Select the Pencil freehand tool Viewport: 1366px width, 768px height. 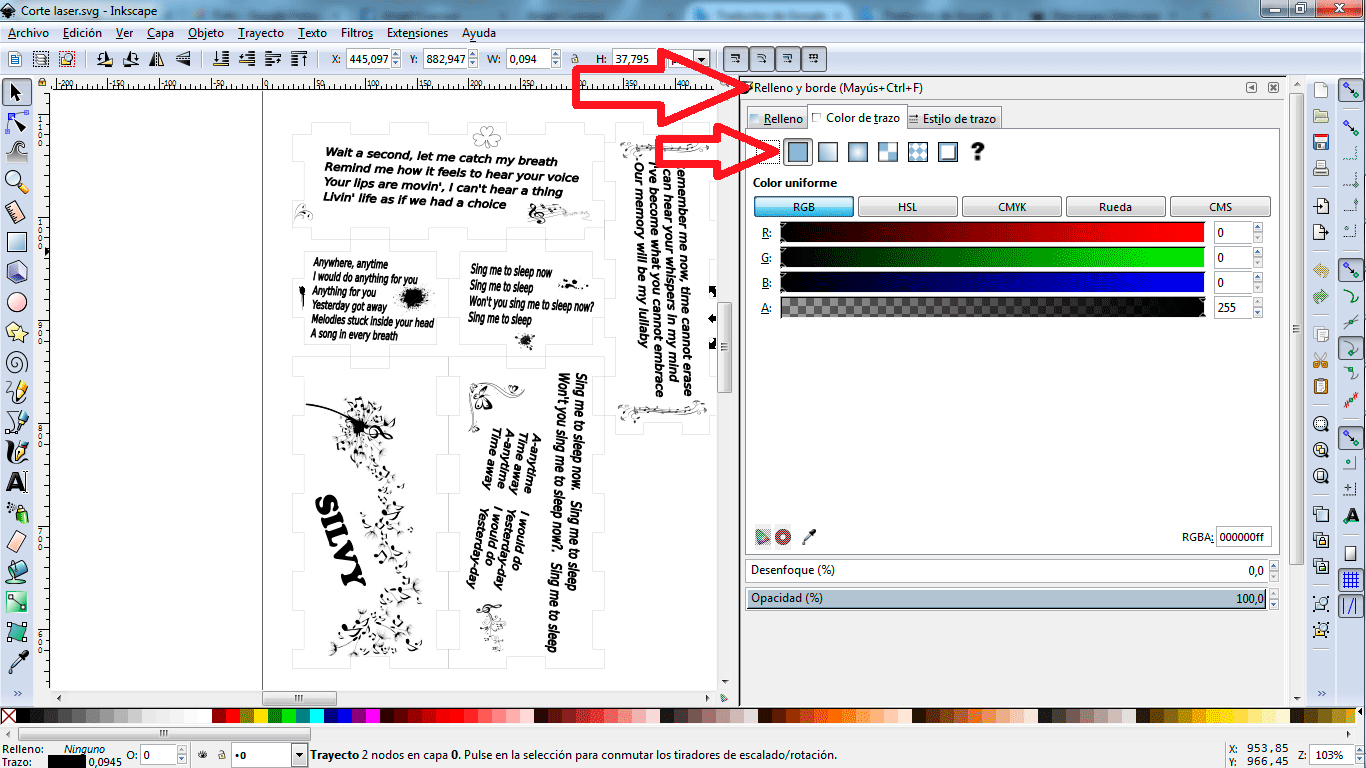[16, 392]
